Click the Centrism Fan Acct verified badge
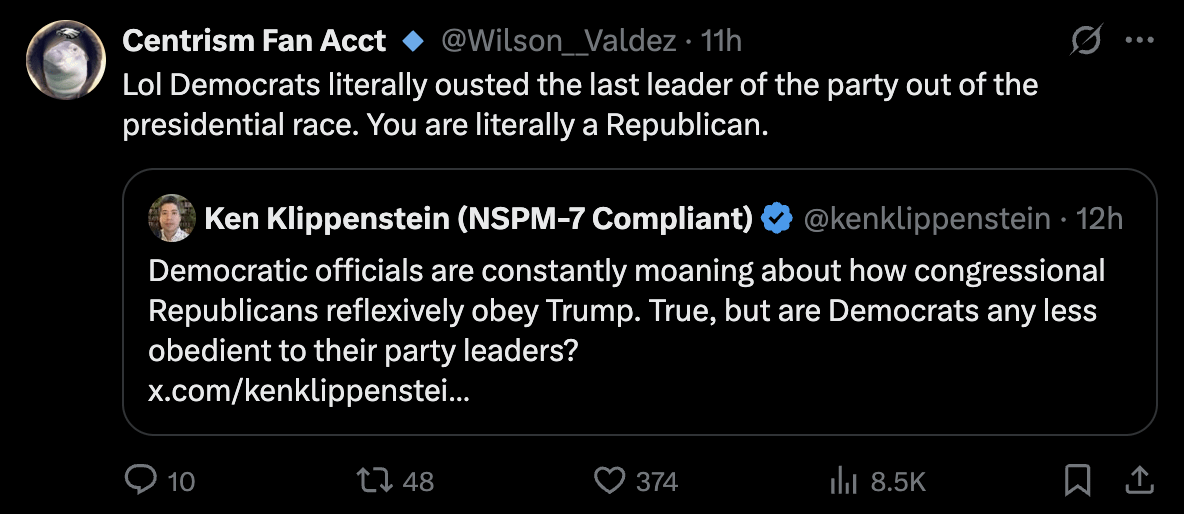 click(x=411, y=41)
